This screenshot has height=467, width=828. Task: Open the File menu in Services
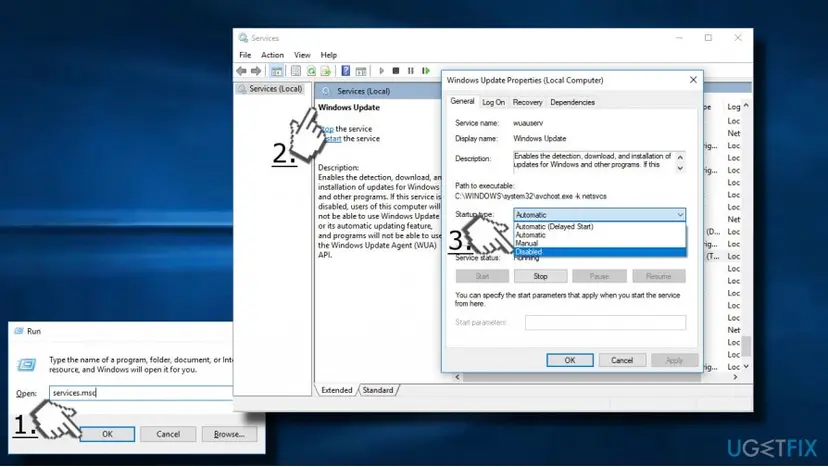point(245,55)
